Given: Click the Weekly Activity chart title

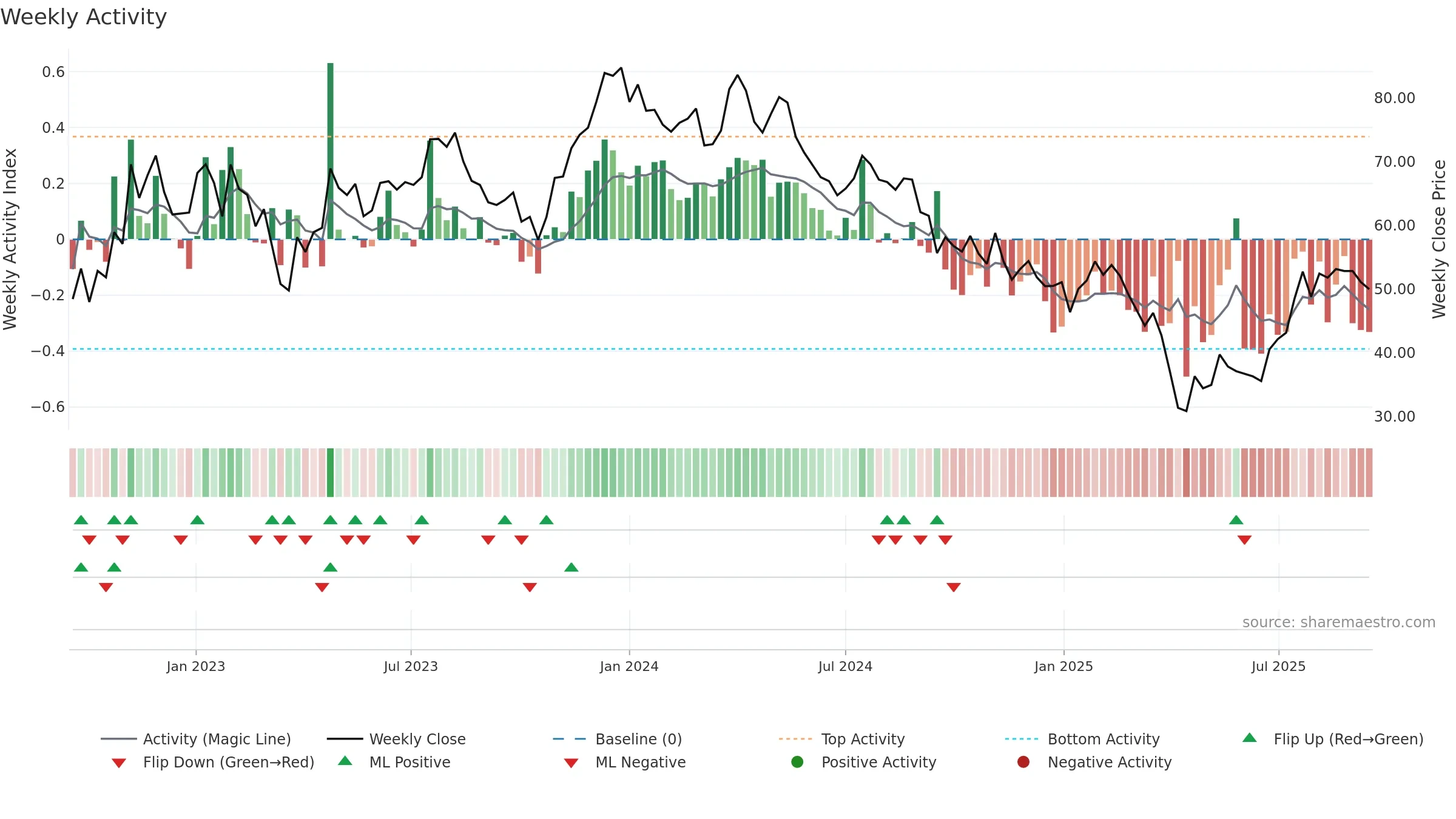Looking at the screenshot, I should 84,17.
